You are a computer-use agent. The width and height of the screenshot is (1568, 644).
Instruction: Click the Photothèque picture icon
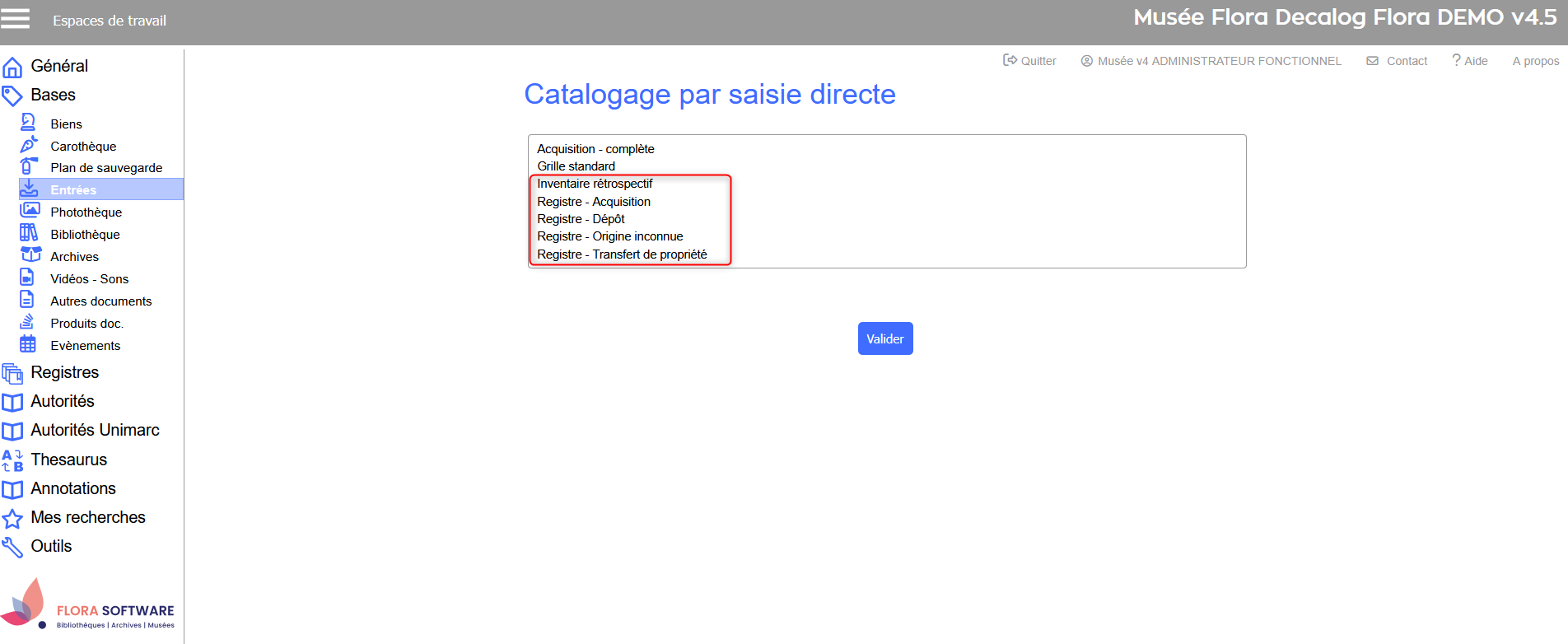tap(30, 211)
